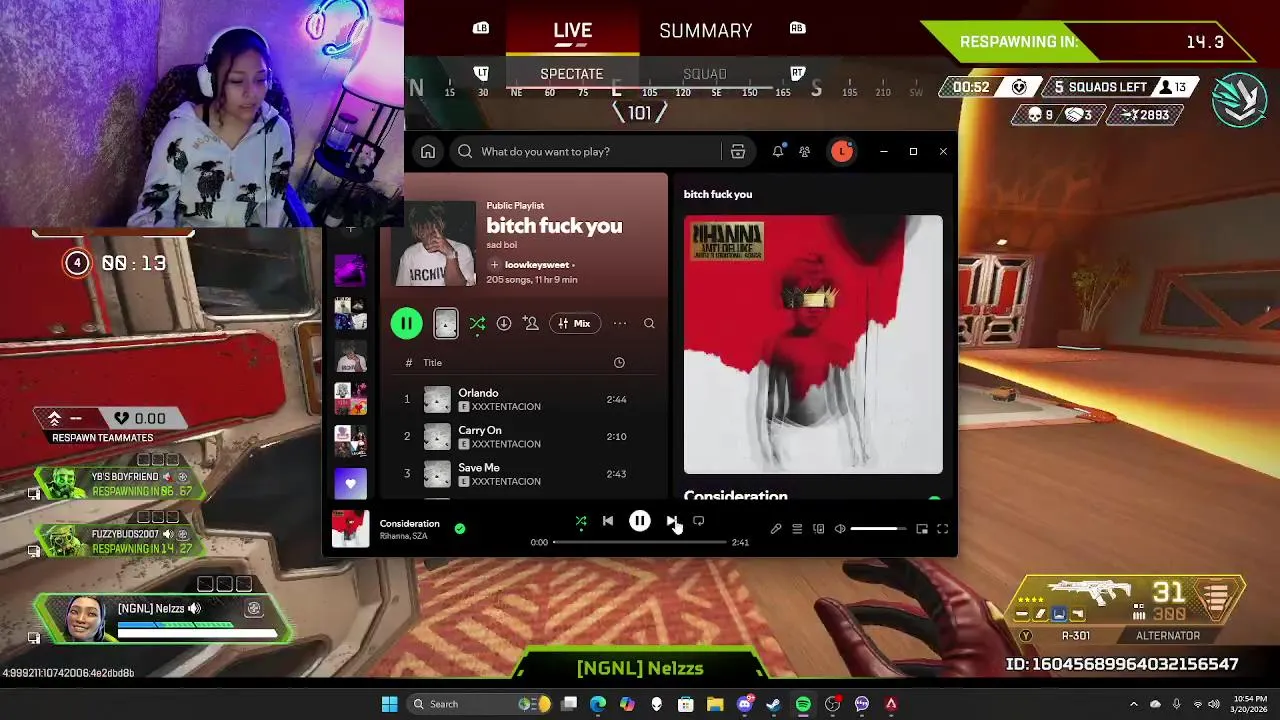Download the playlist
Viewport: 1280px width, 720px height.
tap(504, 323)
